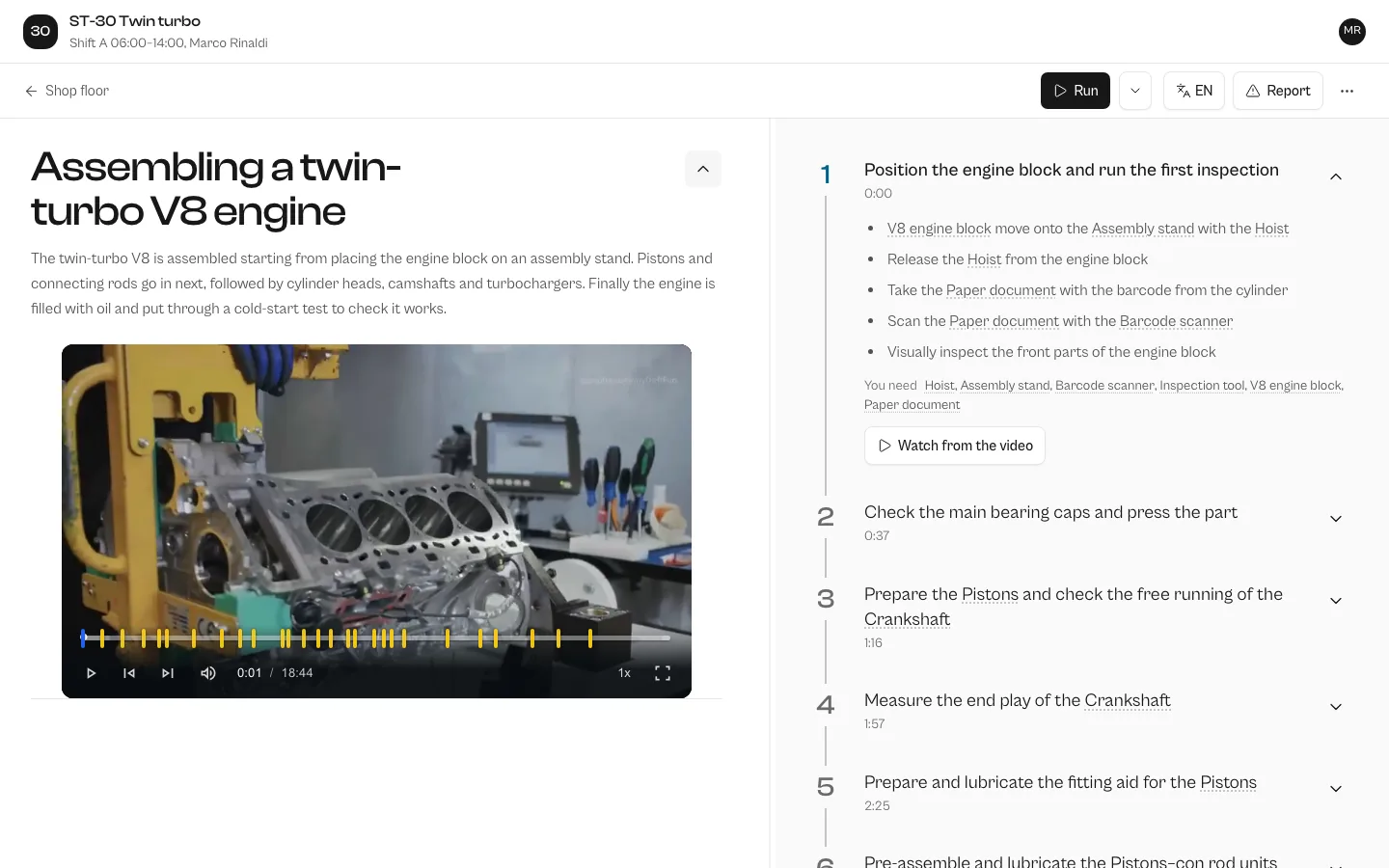Click the blue playhead on the video timeline

click(x=83, y=638)
